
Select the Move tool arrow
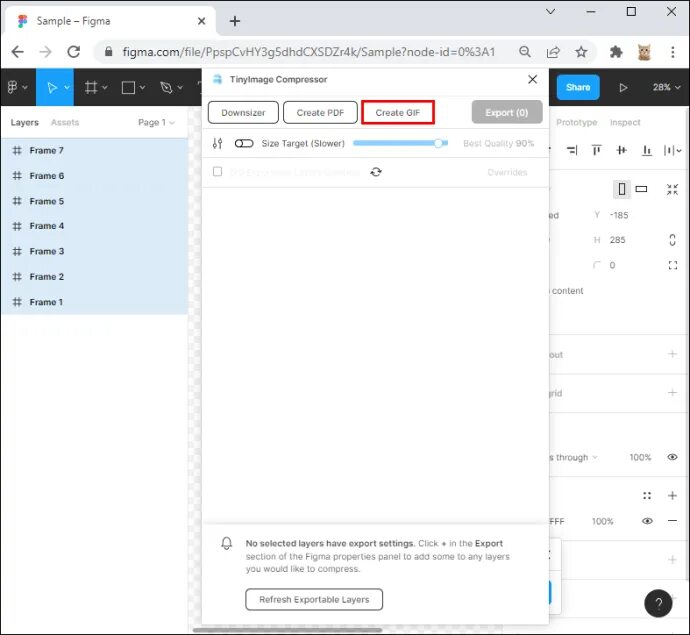[x=52, y=88]
